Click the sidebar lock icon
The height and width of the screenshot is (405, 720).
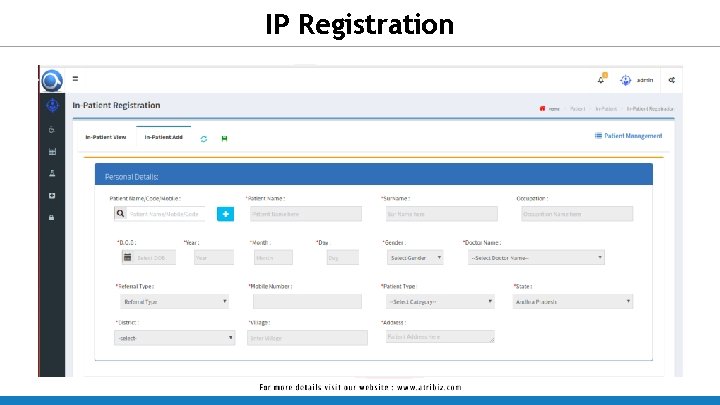pos(52,217)
